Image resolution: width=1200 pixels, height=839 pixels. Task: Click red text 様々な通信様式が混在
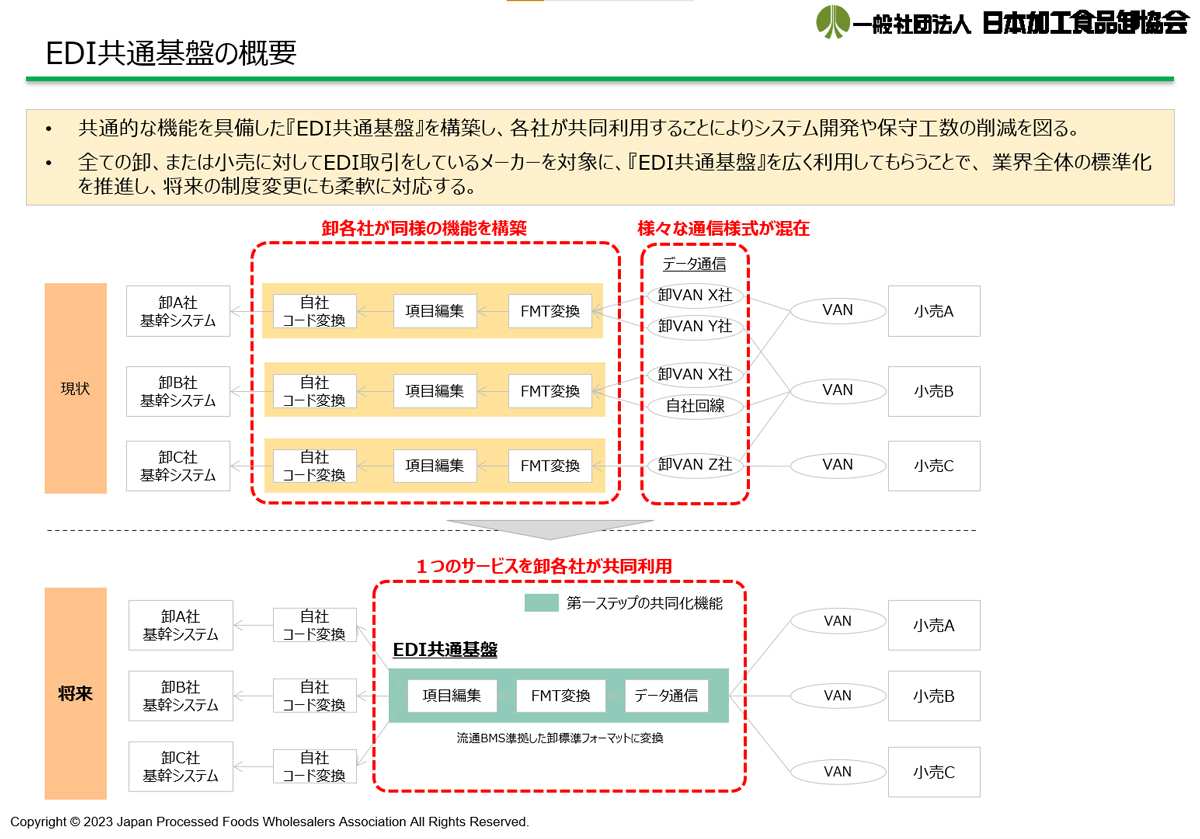[723, 228]
